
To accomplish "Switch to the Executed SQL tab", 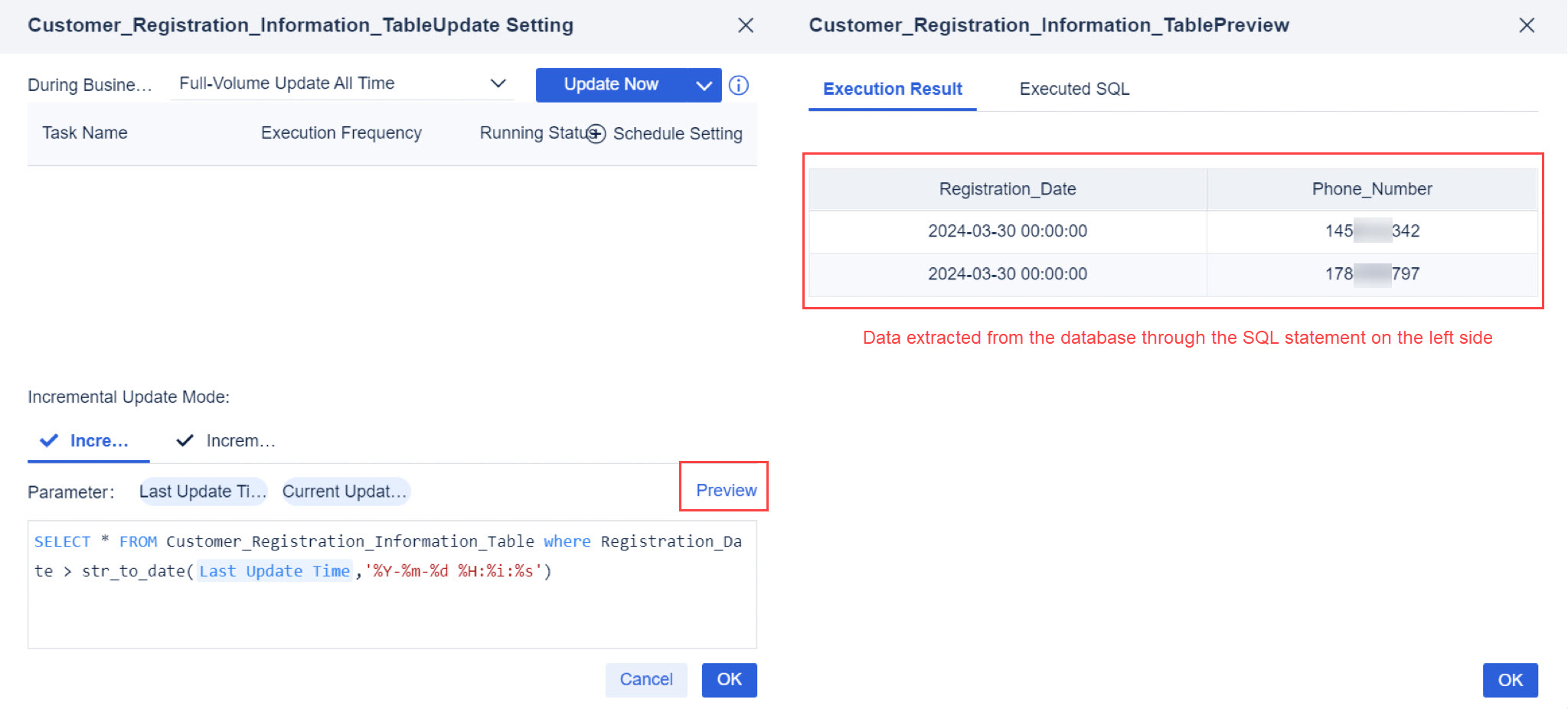I will pos(1074,89).
